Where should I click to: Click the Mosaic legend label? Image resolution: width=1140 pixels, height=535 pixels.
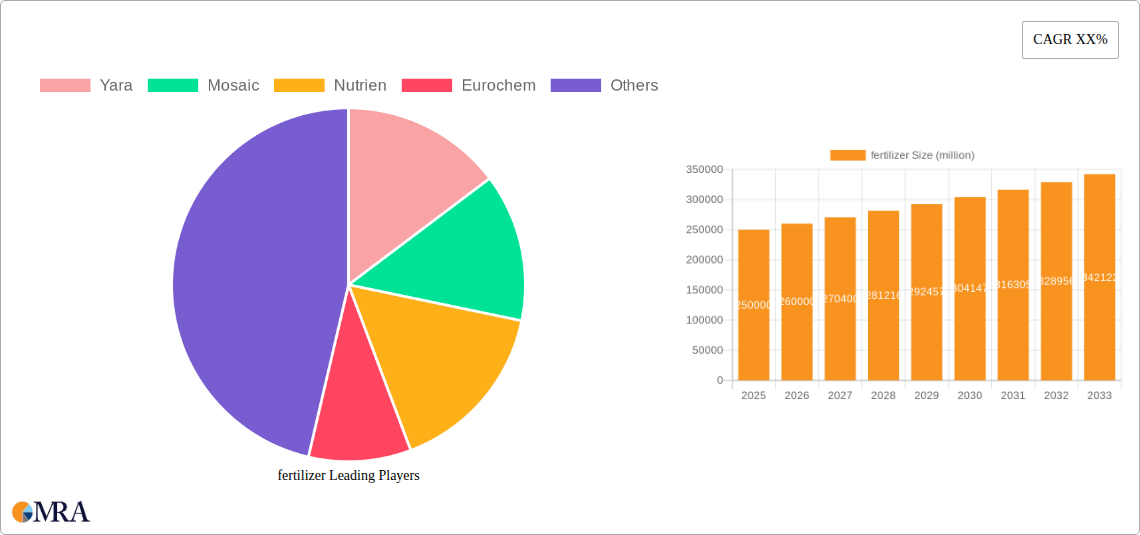pos(233,86)
